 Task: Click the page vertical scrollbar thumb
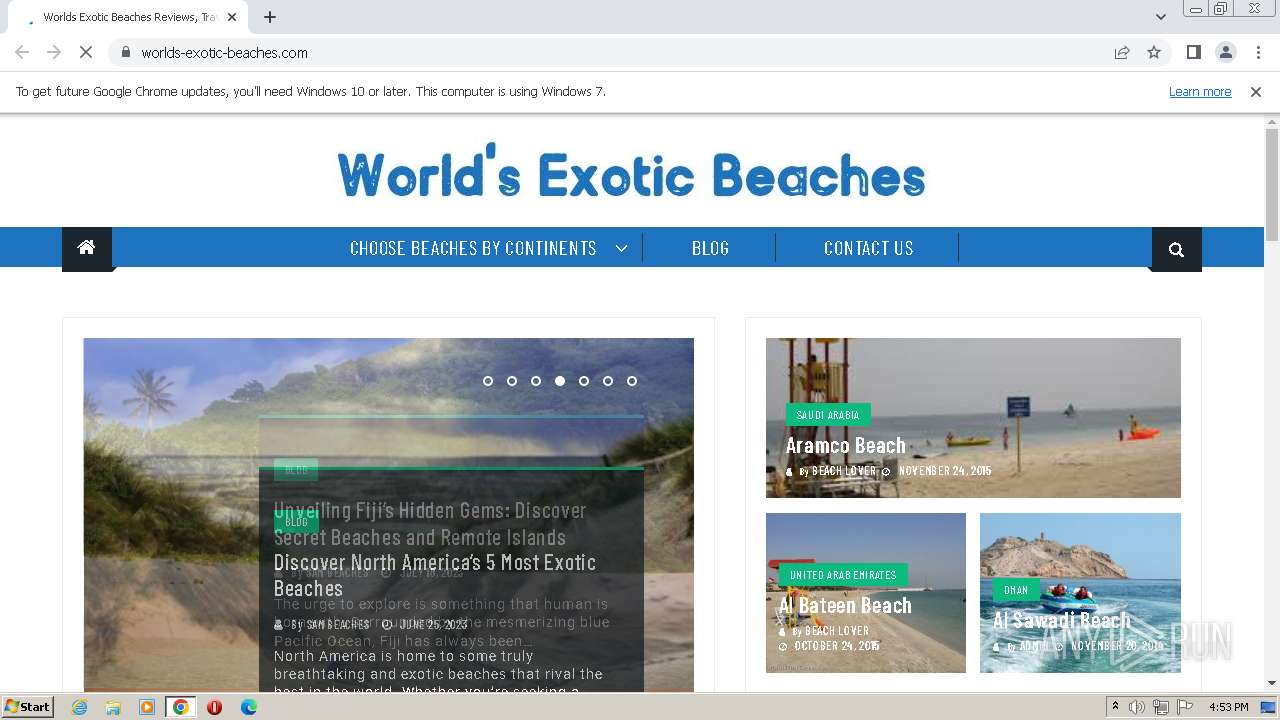(x=1271, y=184)
